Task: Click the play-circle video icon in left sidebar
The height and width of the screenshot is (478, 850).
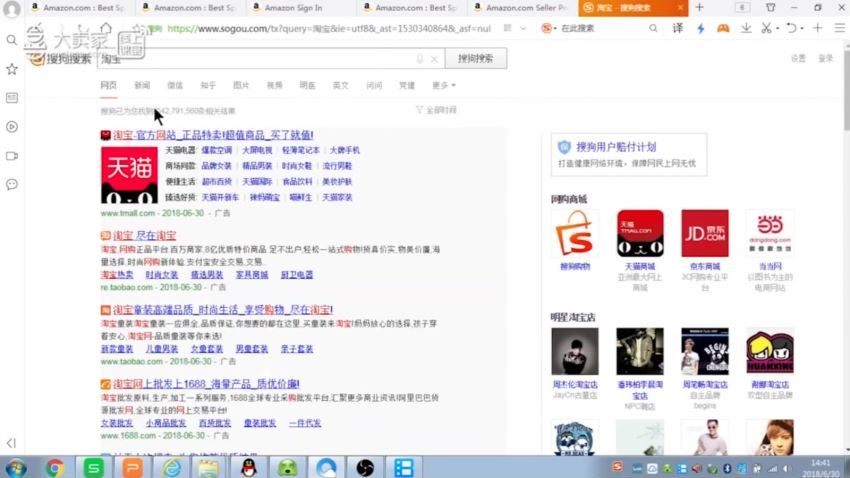Action: pos(11,127)
